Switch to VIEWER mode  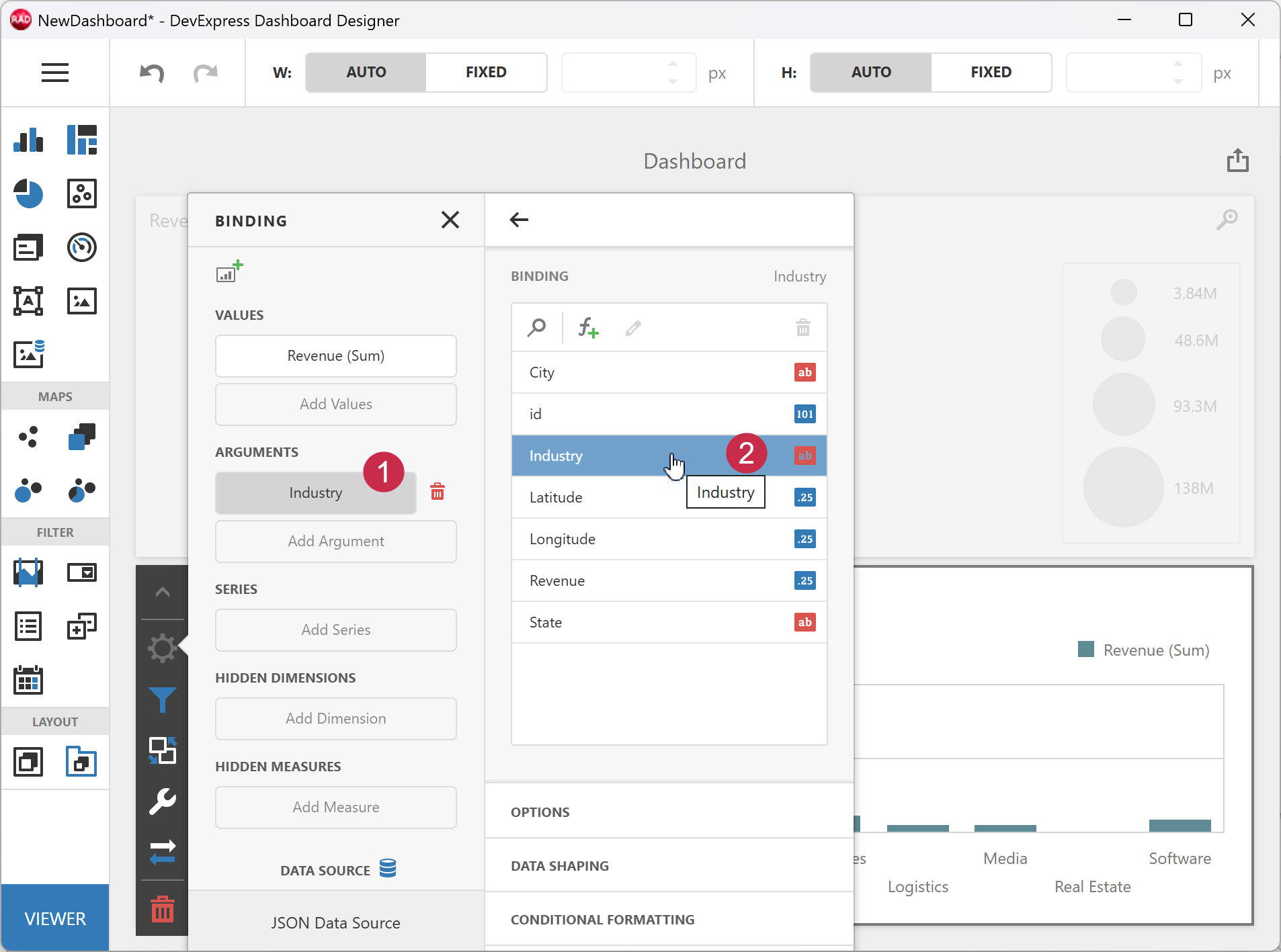[55, 918]
